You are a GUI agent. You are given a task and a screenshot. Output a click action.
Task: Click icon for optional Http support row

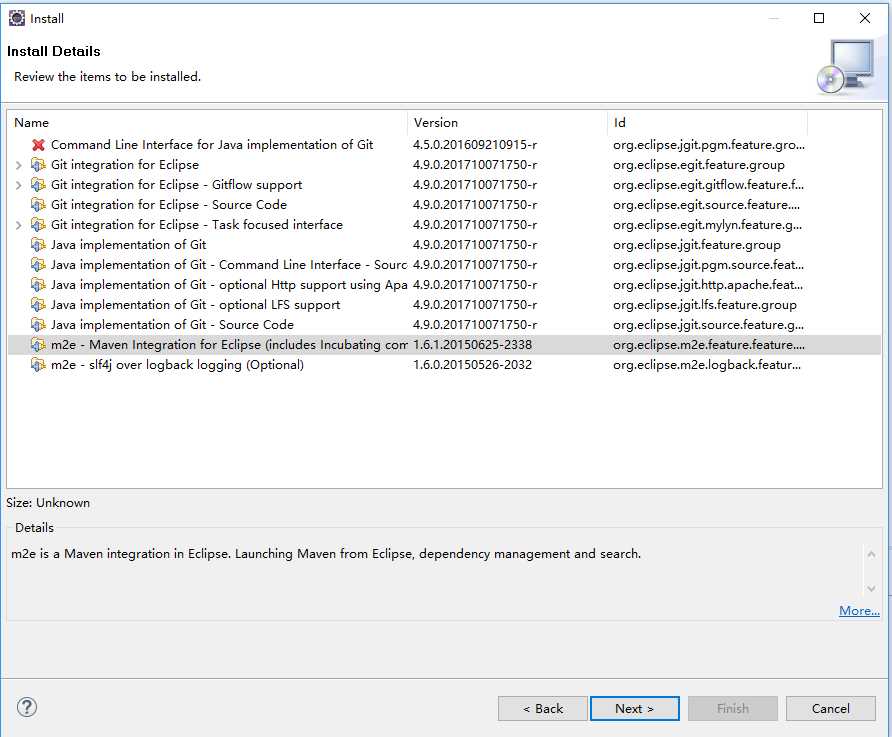tap(38, 285)
